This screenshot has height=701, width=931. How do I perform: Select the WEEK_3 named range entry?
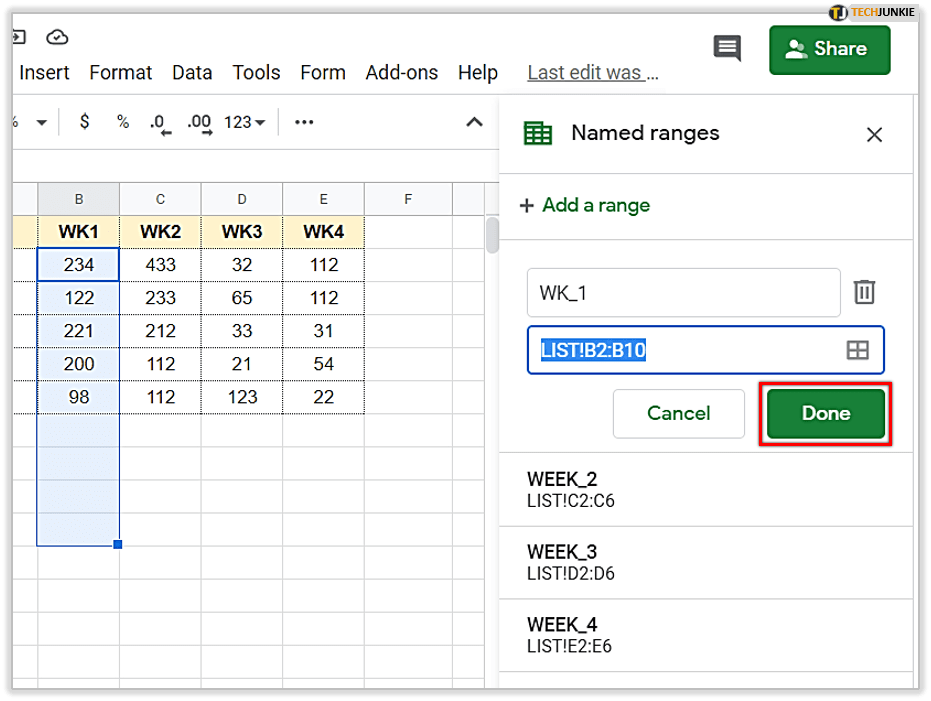tap(705, 562)
